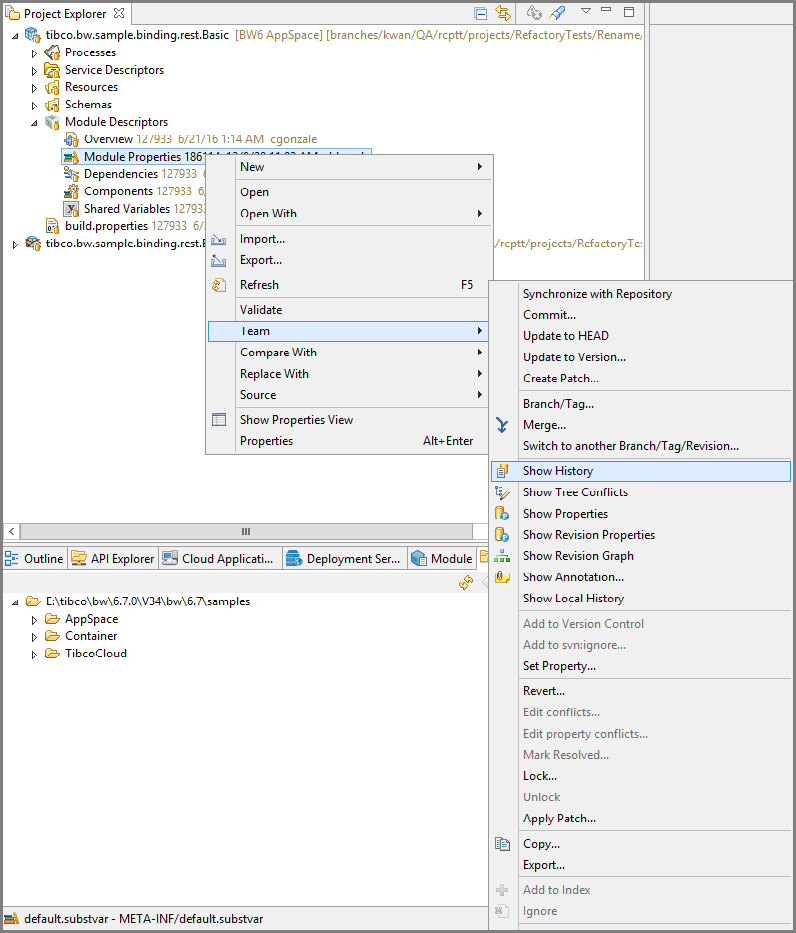This screenshot has width=796, height=933.
Task: Select Shared Variables tree item
Action: pos(128,209)
